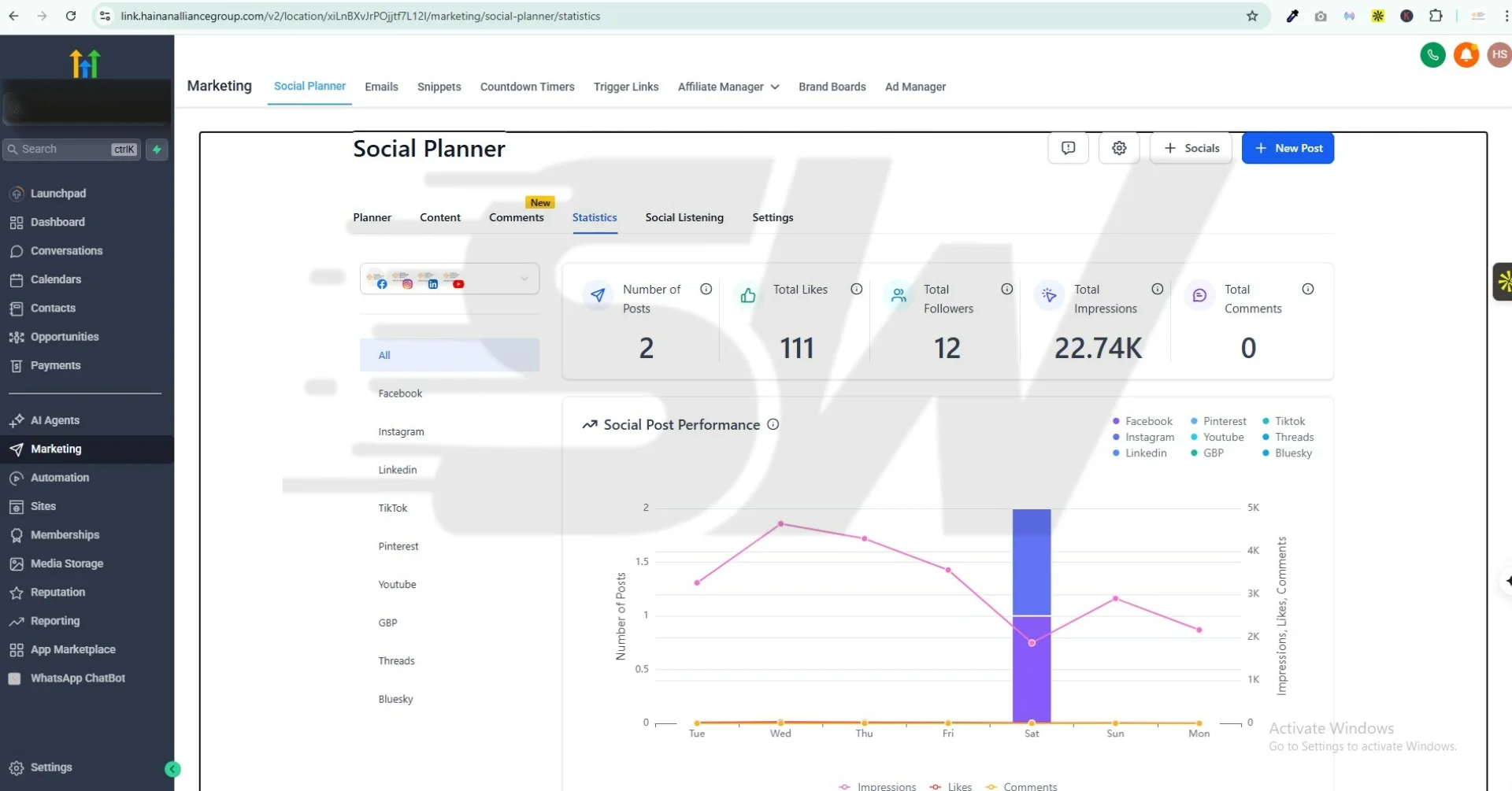The image size is (1512, 791).
Task: Open the social accounts selector dropdown
Action: click(449, 279)
